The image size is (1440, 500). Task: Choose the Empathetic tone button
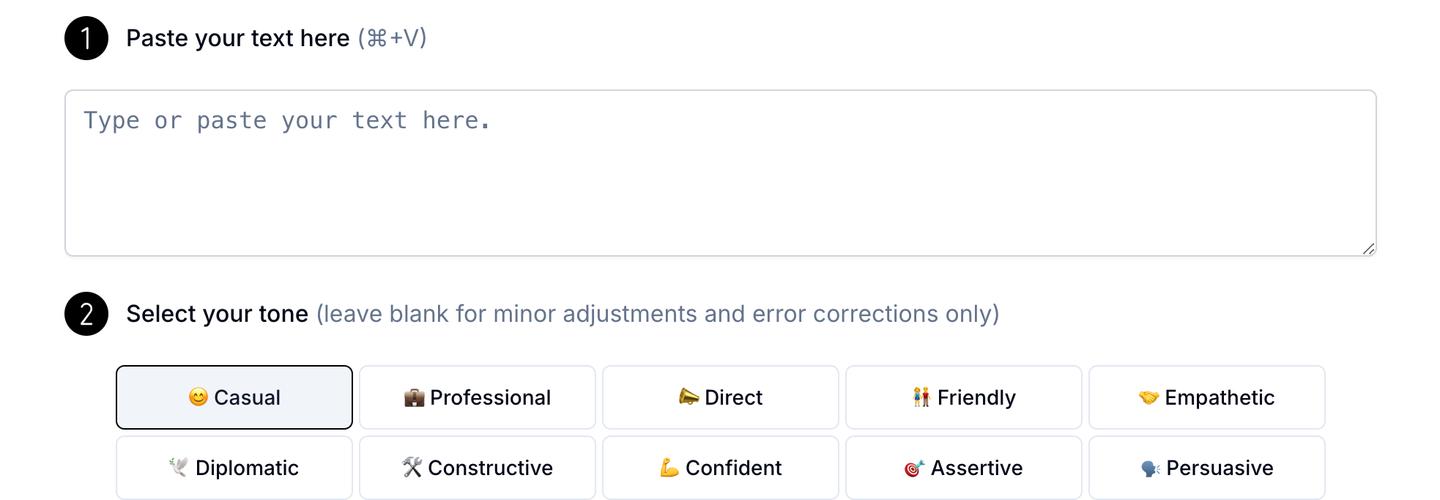1206,397
